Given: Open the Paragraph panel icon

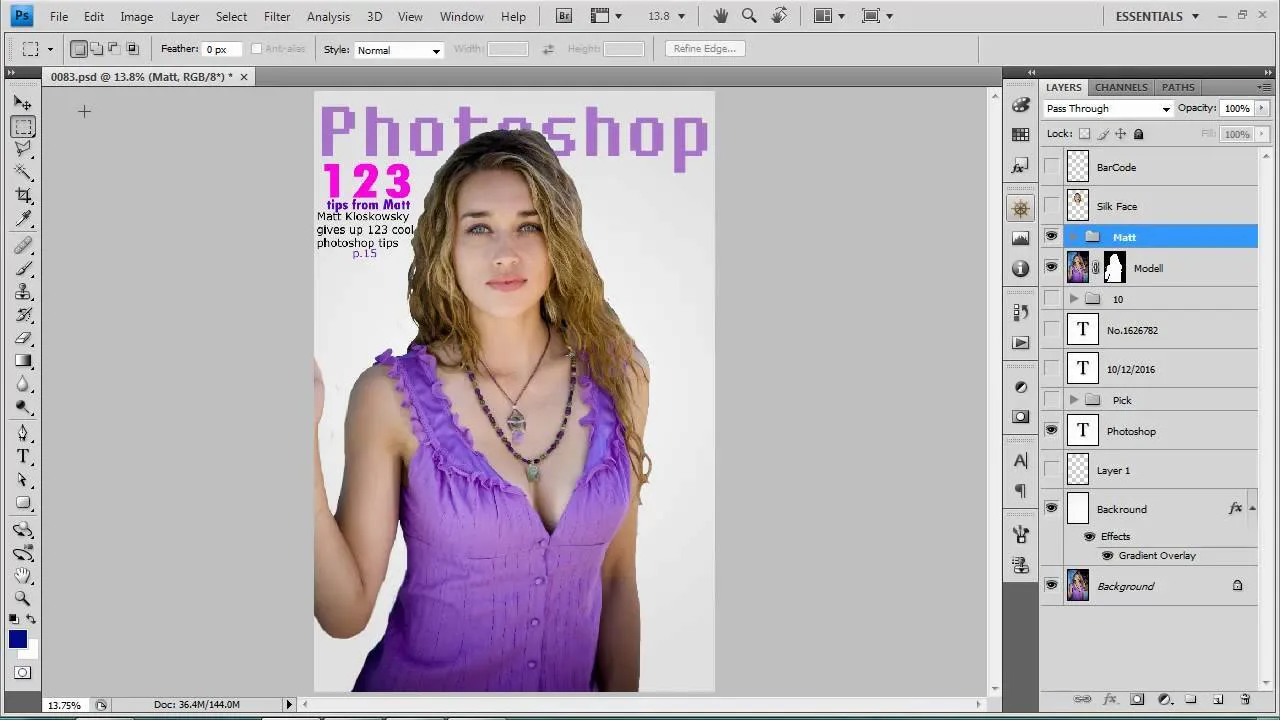Looking at the screenshot, I should (1021, 490).
